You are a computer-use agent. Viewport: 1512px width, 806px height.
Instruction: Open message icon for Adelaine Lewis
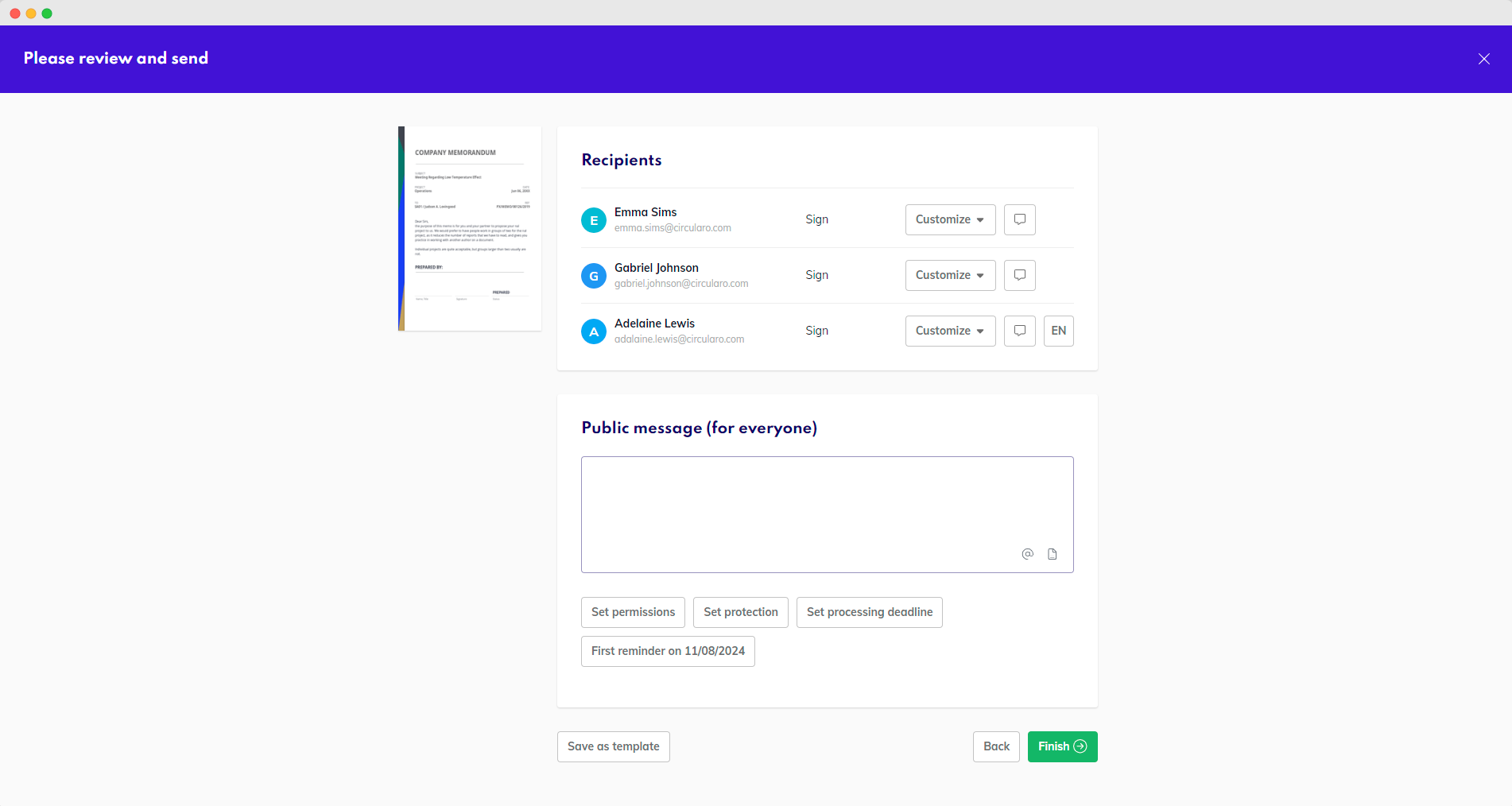click(x=1019, y=331)
